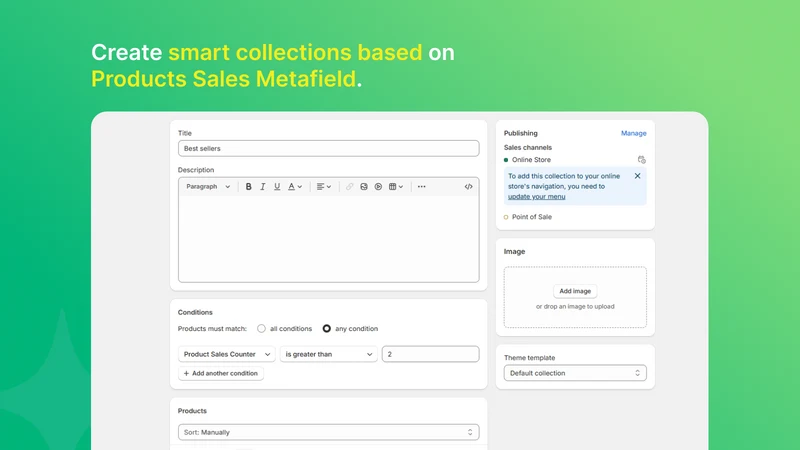The image size is (800, 450).
Task: Follow the update your menu link
Action: coord(536,196)
